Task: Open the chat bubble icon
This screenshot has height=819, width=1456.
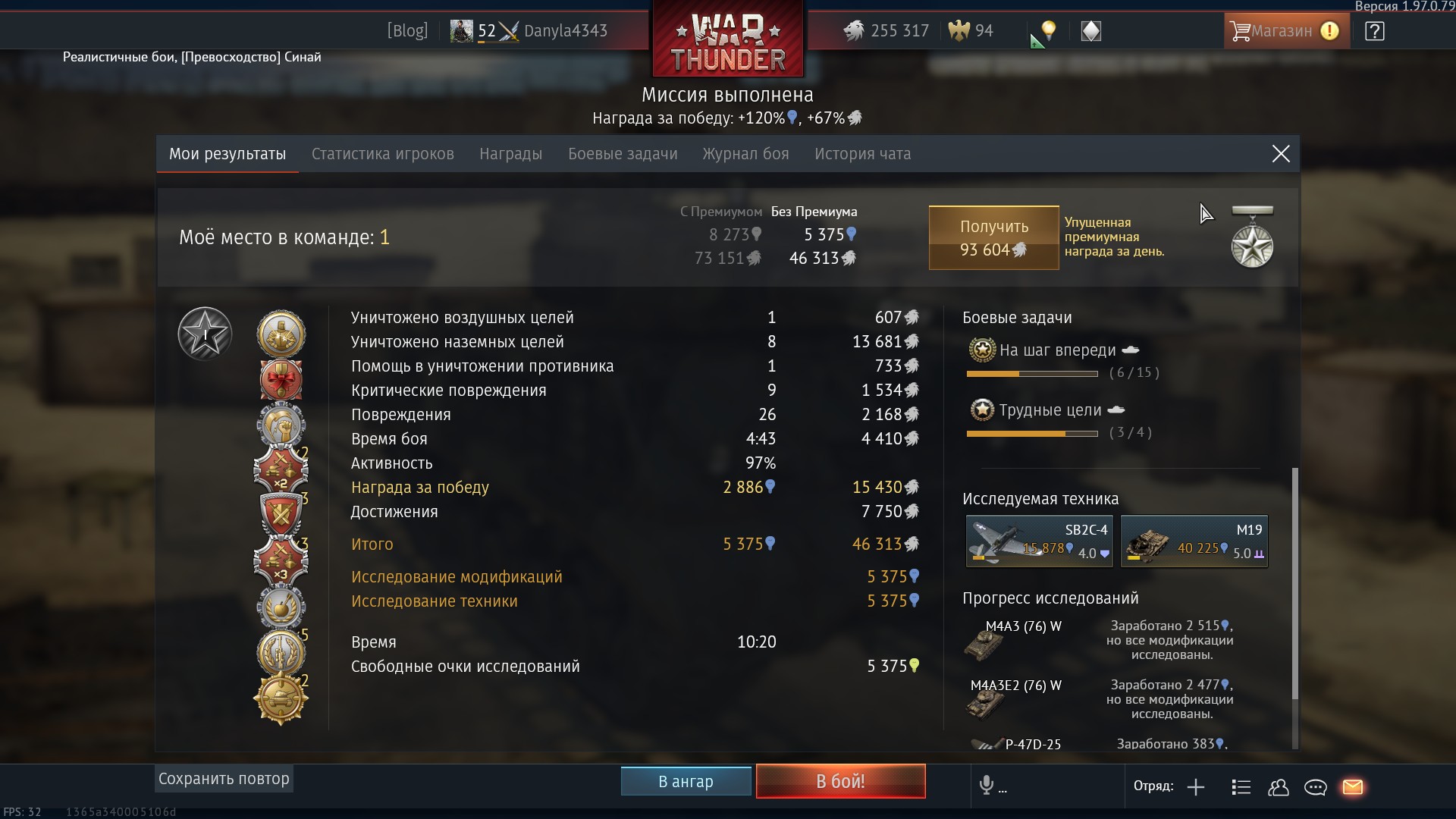Action: click(1315, 787)
